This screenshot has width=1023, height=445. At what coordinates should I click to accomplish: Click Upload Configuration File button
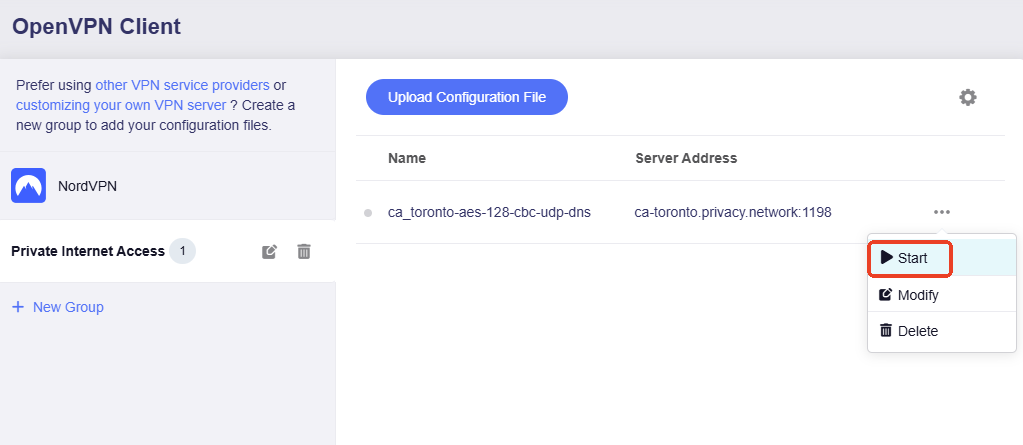pyautogui.click(x=466, y=97)
